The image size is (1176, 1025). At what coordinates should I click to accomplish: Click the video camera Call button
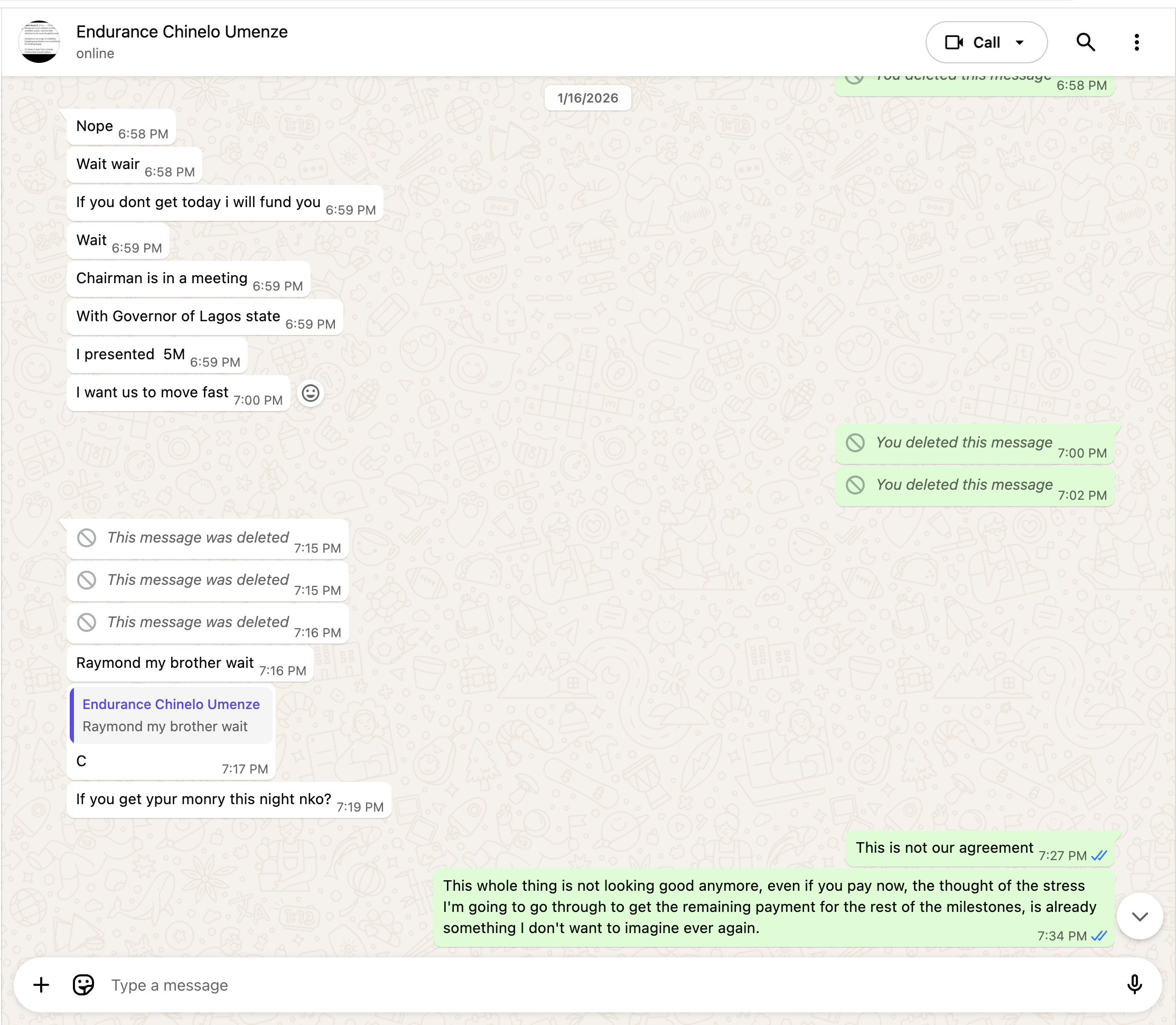[x=972, y=42]
